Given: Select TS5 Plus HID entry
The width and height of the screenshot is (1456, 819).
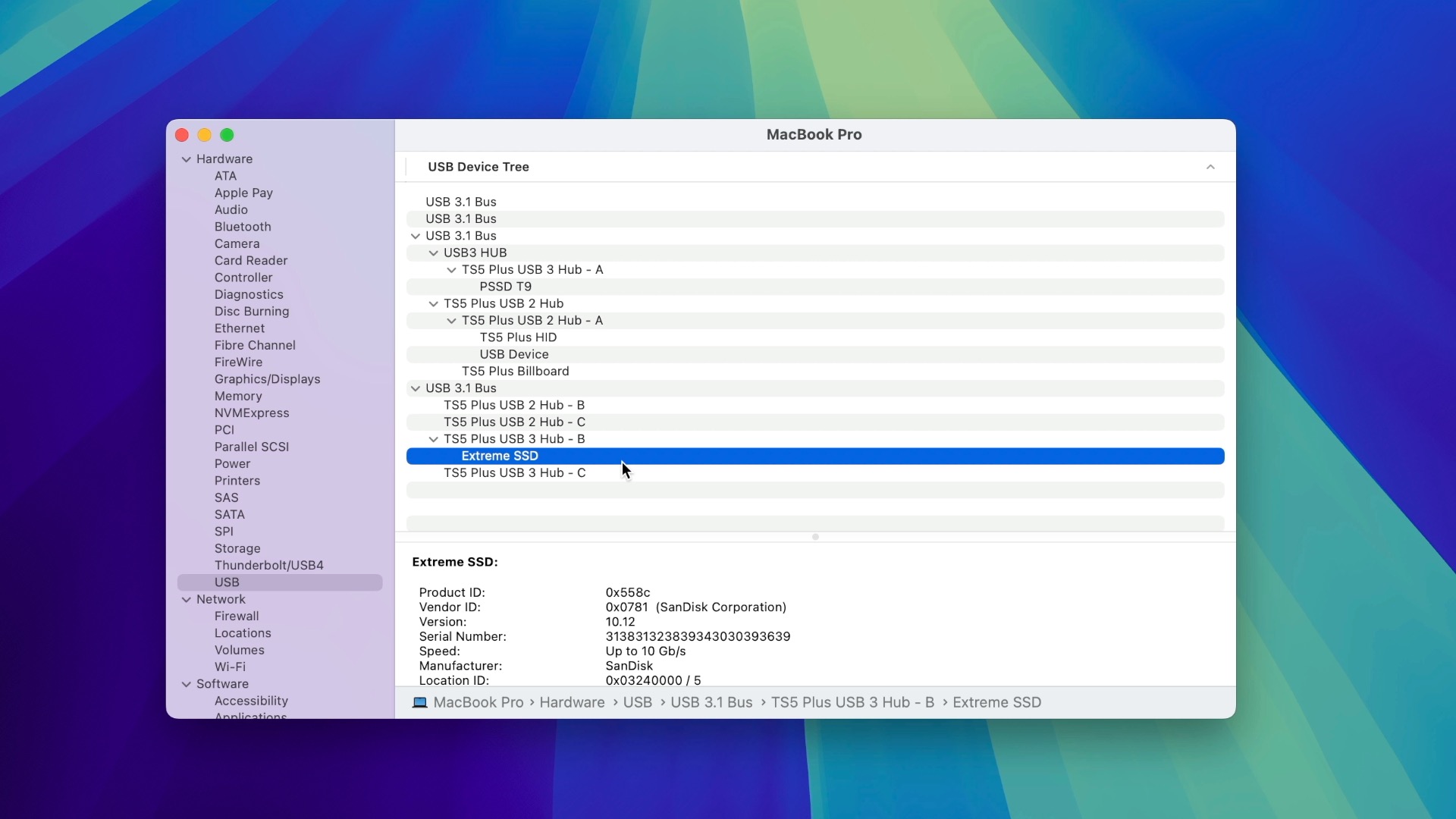Looking at the screenshot, I should tap(518, 337).
